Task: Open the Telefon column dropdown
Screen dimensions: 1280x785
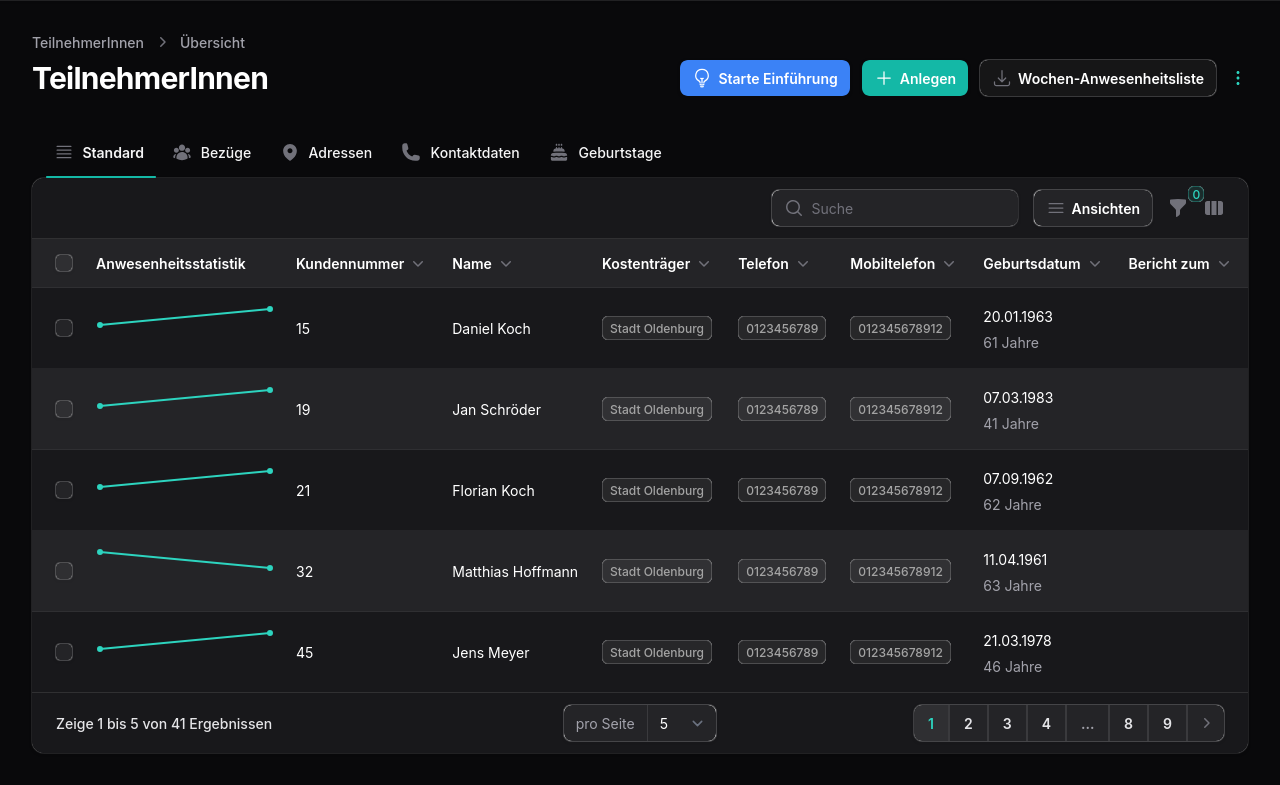Action: click(803, 264)
